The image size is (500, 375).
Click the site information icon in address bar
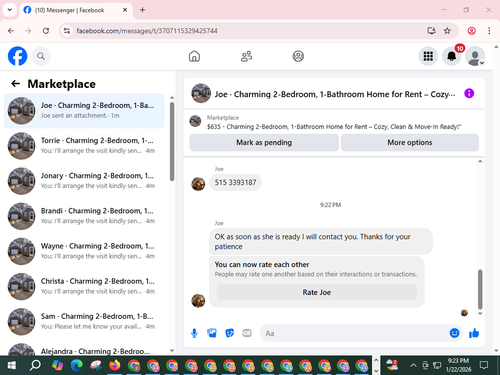click(67, 31)
